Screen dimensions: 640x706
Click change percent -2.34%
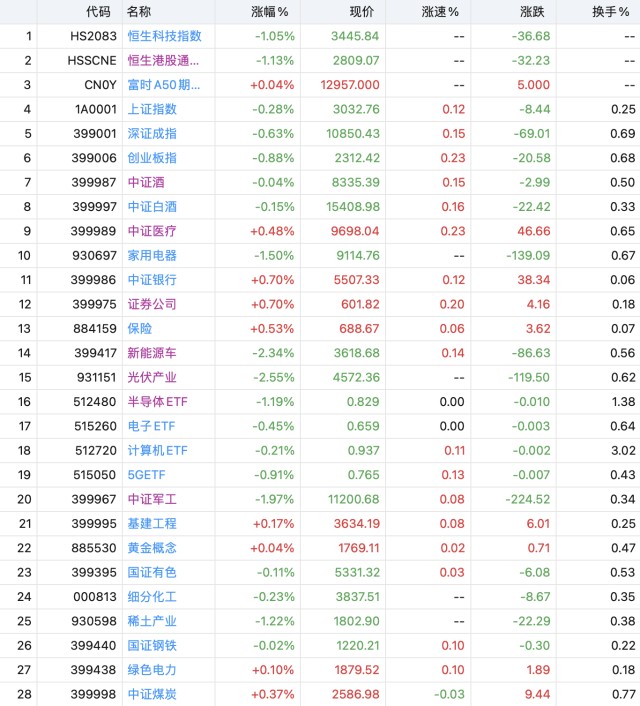pos(273,353)
